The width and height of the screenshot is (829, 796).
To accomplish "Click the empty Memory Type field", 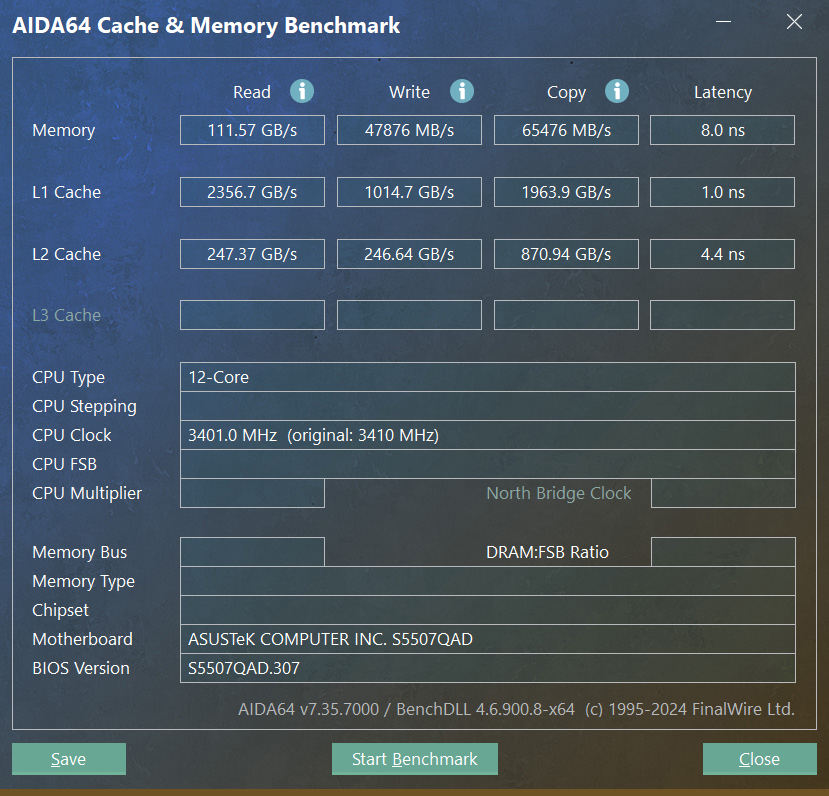I will (487, 581).
